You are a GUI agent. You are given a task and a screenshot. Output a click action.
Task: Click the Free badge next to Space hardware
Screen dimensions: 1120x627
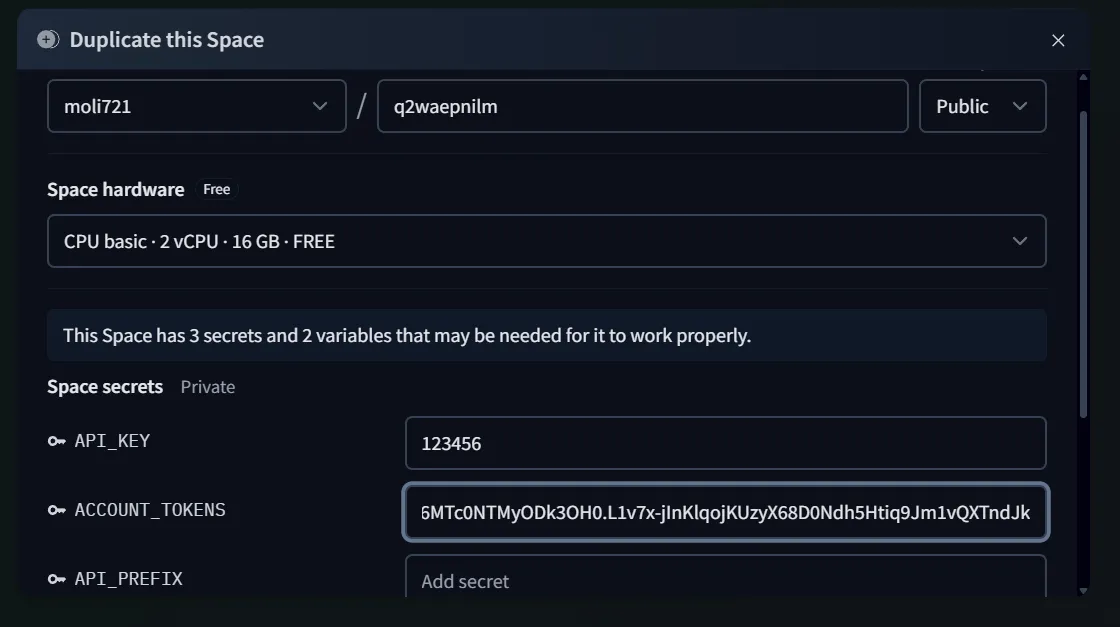pos(216,189)
